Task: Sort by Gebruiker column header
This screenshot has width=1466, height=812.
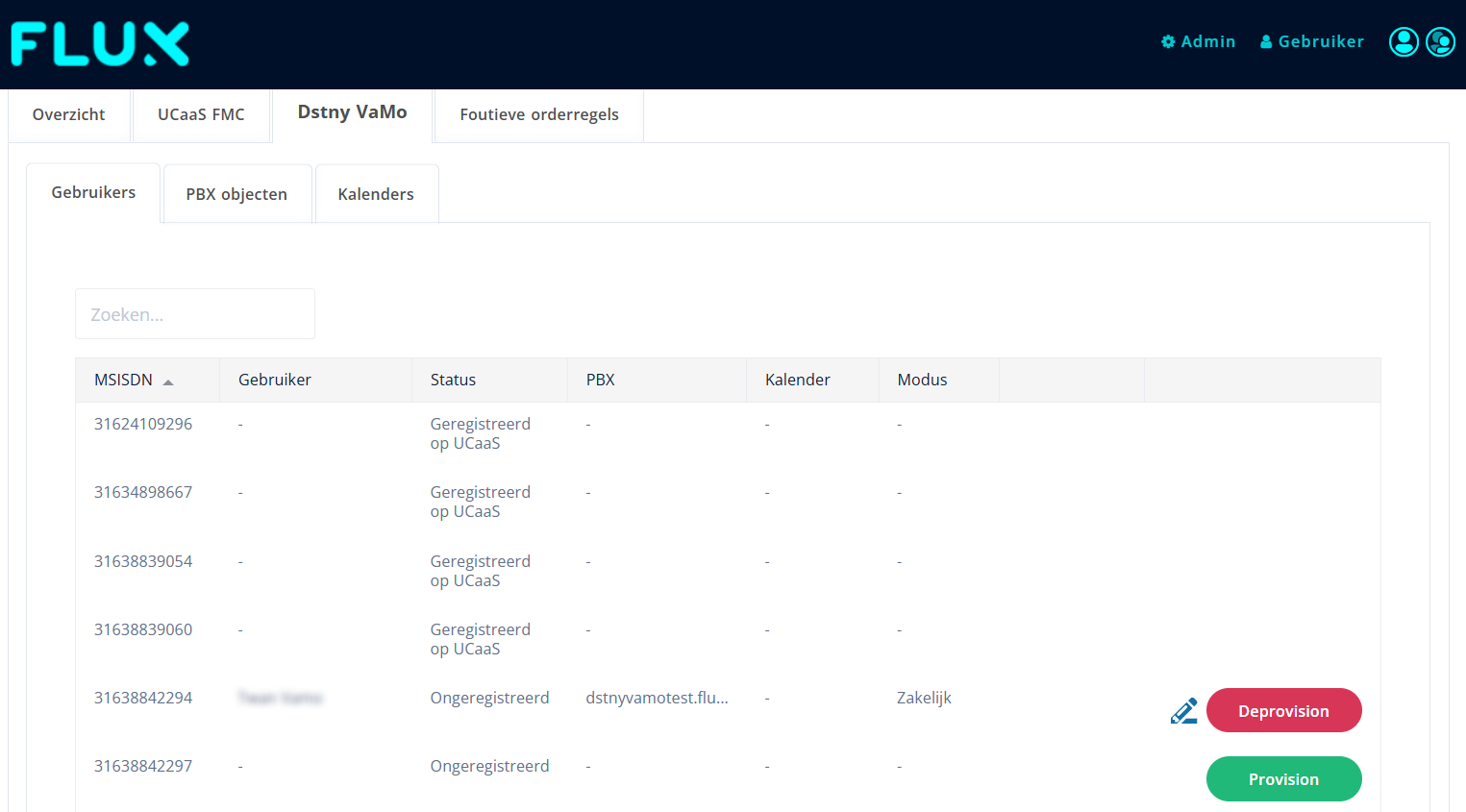Action: point(315,380)
